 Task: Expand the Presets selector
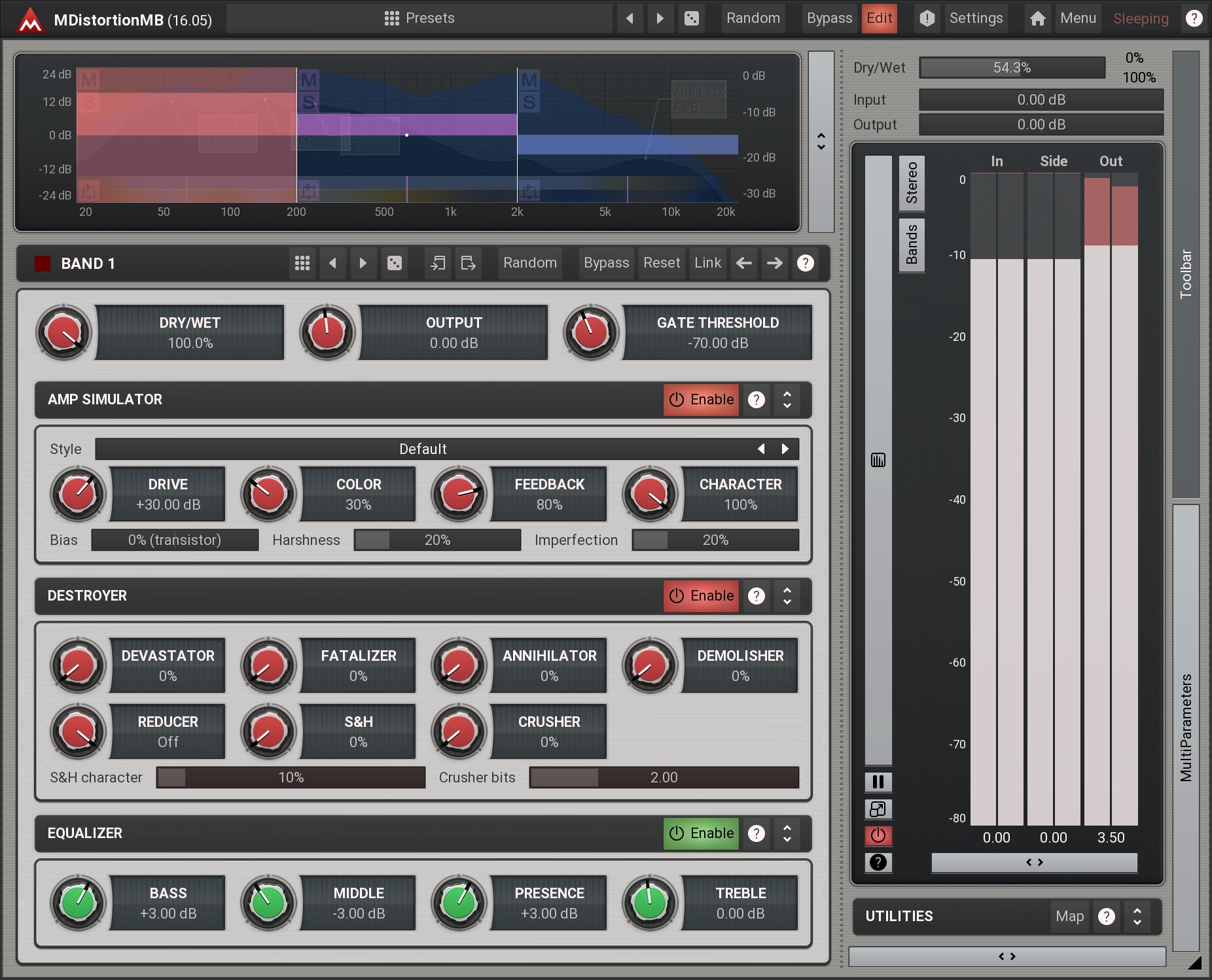pyautogui.click(x=419, y=18)
